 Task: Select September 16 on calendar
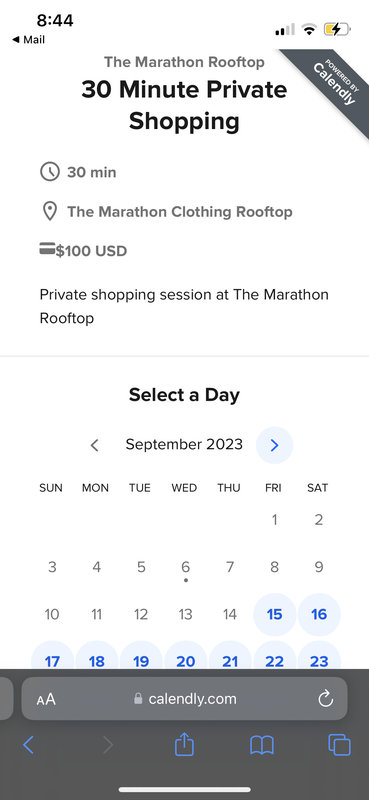coord(319,614)
